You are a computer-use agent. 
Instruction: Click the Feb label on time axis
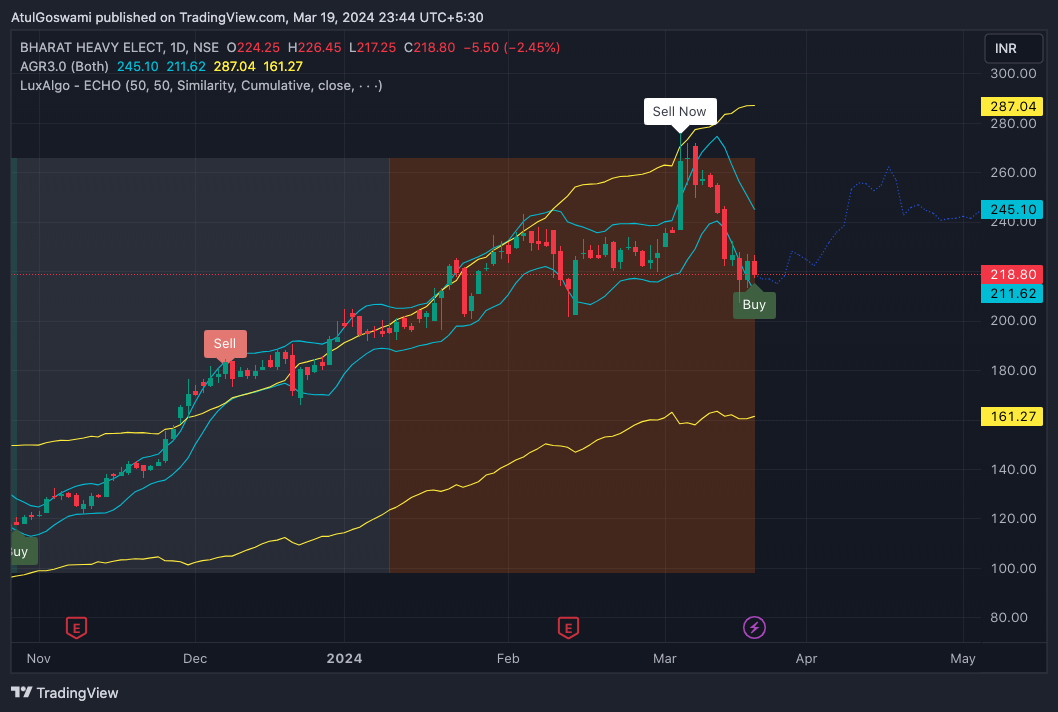pos(508,659)
